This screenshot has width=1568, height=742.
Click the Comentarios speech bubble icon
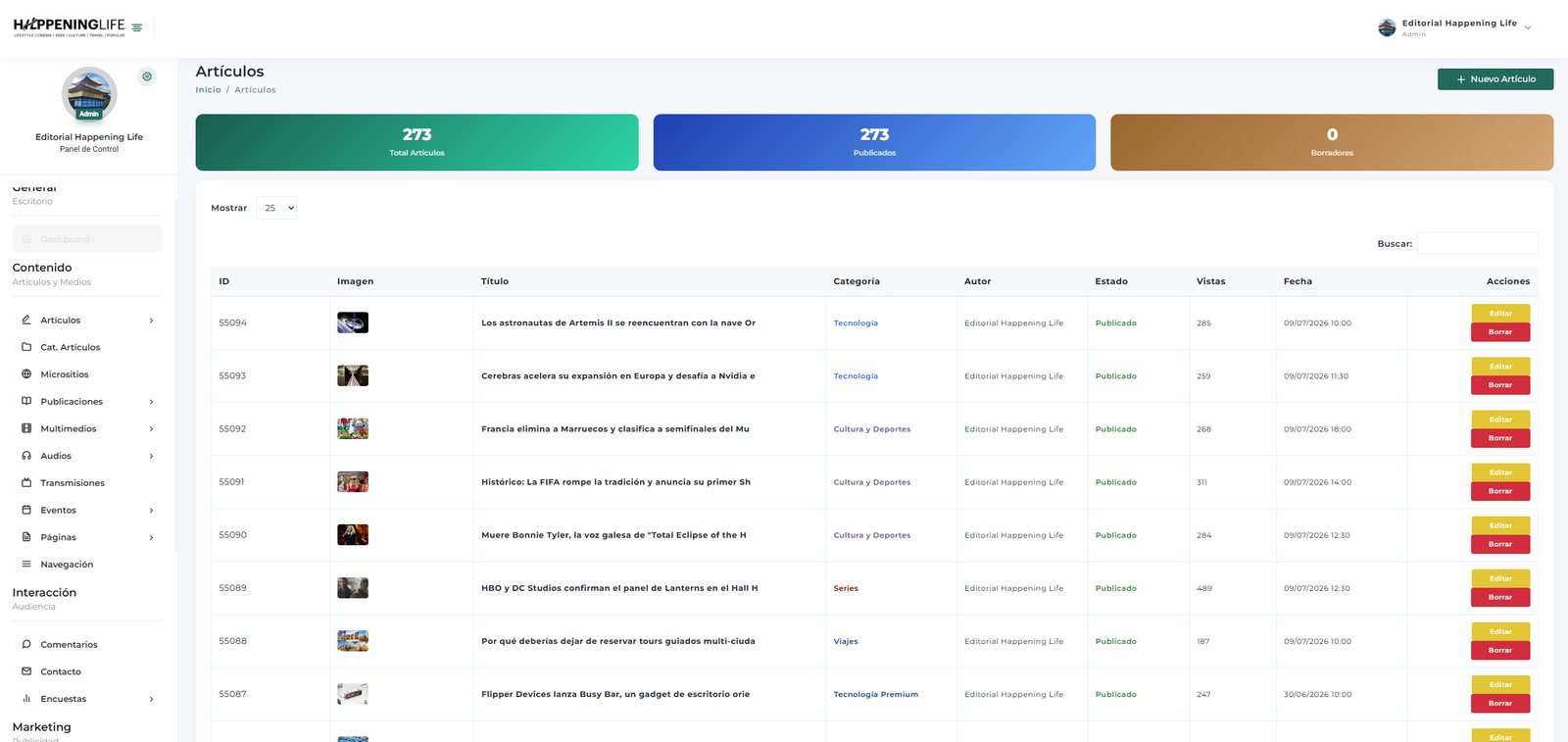26,644
